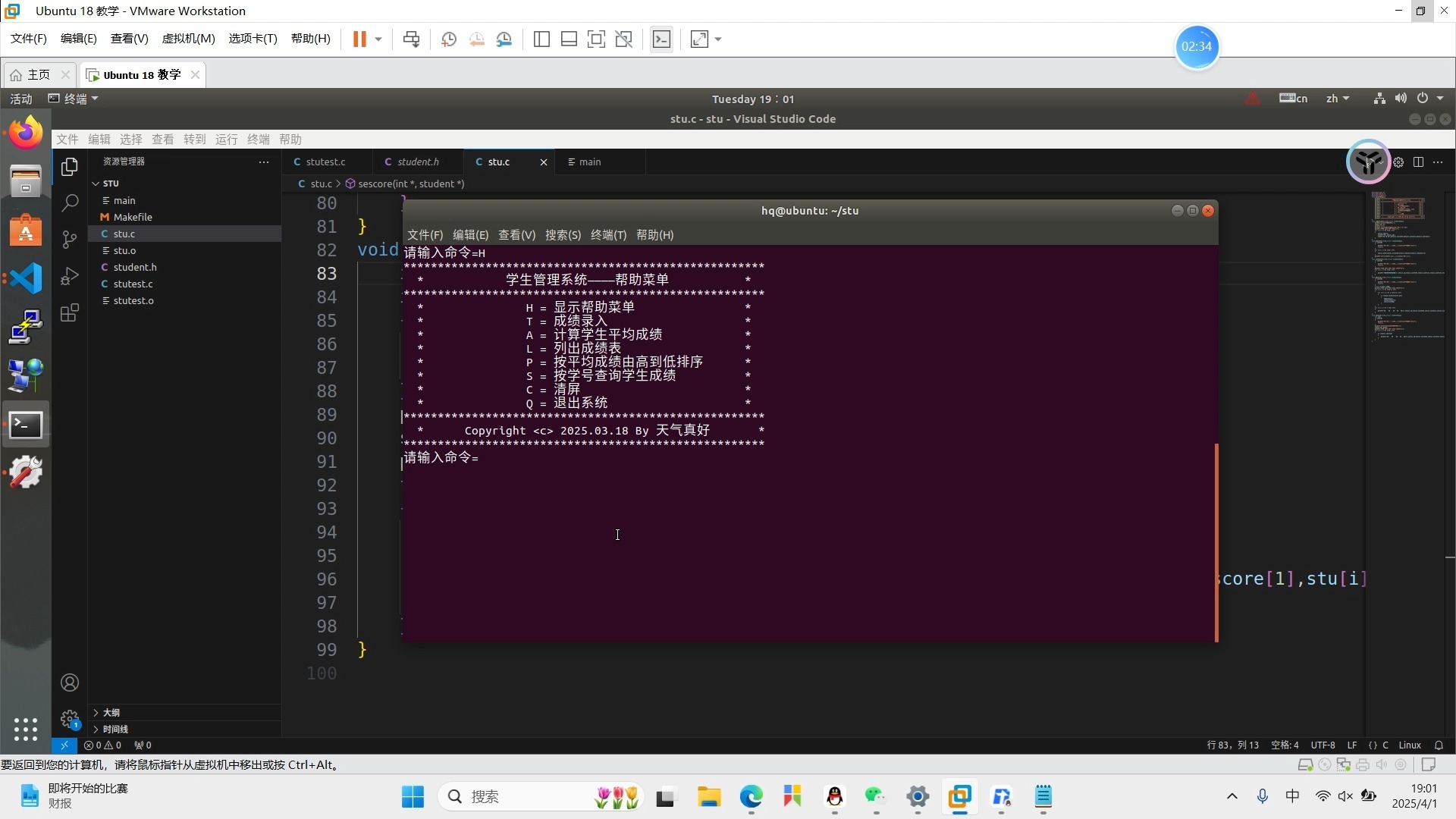Toggle VMware console view button
The image size is (1456, 819).
coord(661,39)
